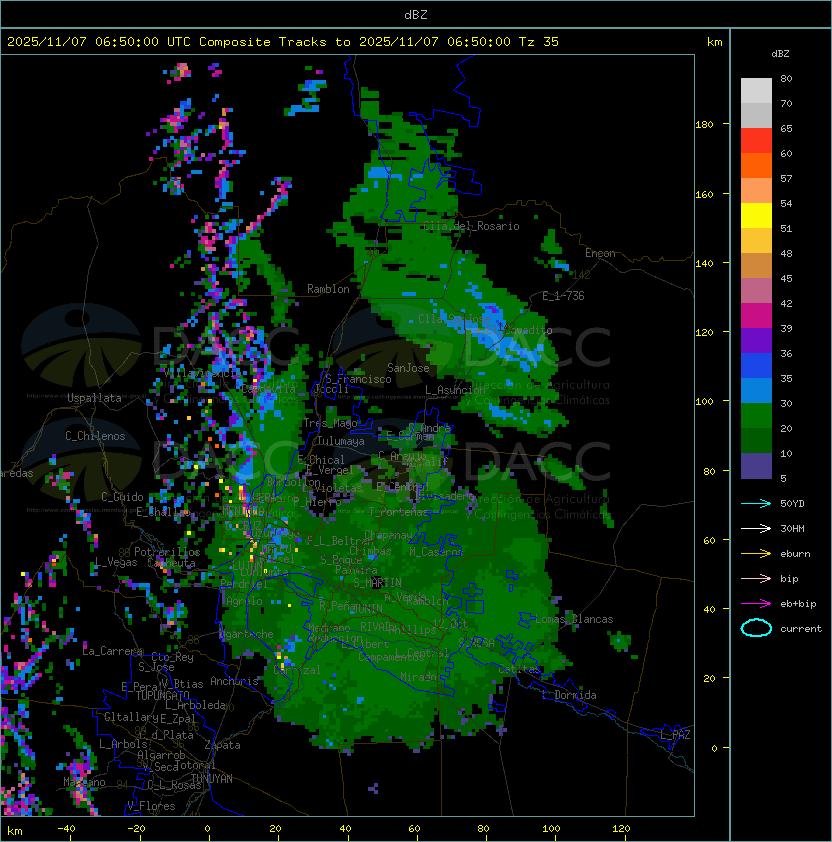Screen dimensions: 832x842
Task: Pick the light gray 80 dBZ swatch
Action: tap(756, 91)
